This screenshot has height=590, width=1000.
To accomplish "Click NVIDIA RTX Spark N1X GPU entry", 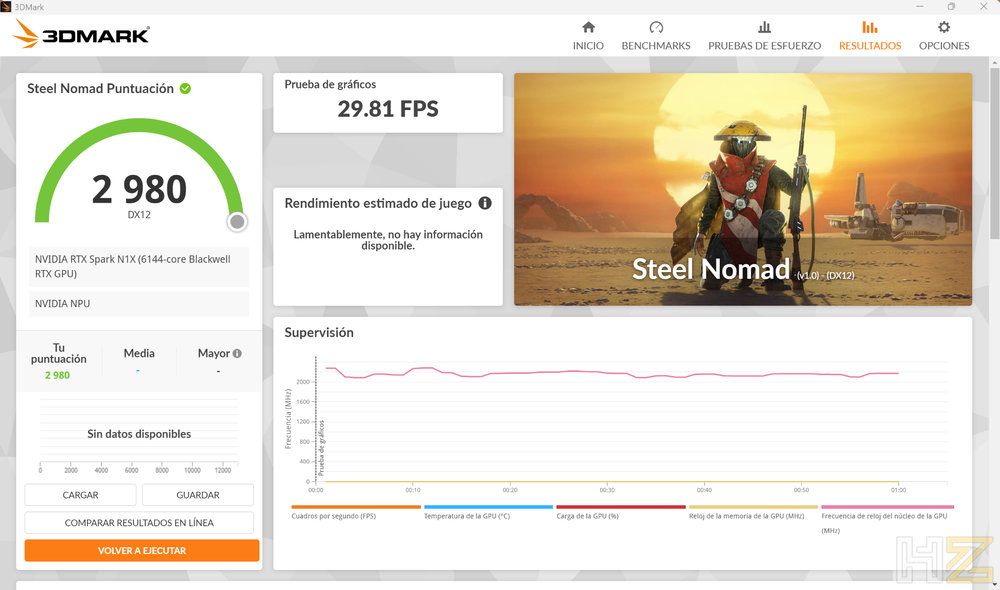I will [x=139, y=267].
